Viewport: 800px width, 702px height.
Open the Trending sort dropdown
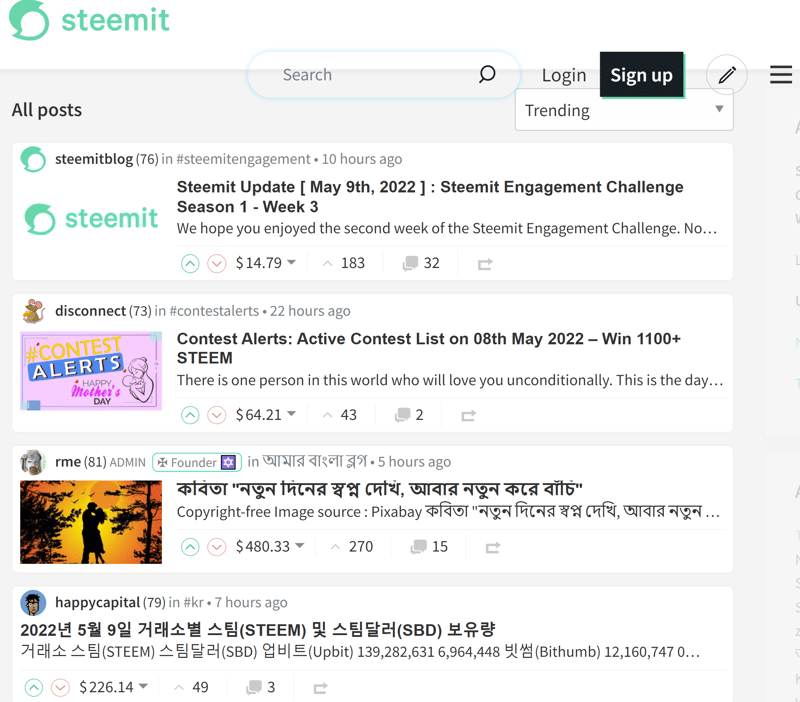[624, 110]
